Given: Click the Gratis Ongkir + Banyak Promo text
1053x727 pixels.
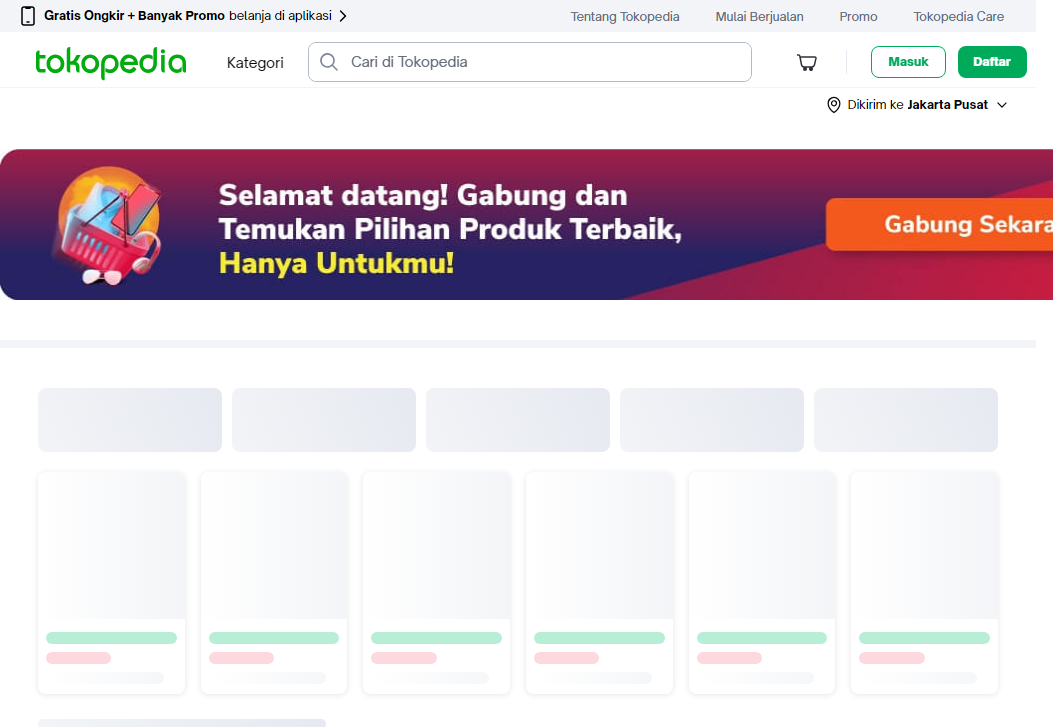Looking at the screenshot, I should [x=134, y=15].
